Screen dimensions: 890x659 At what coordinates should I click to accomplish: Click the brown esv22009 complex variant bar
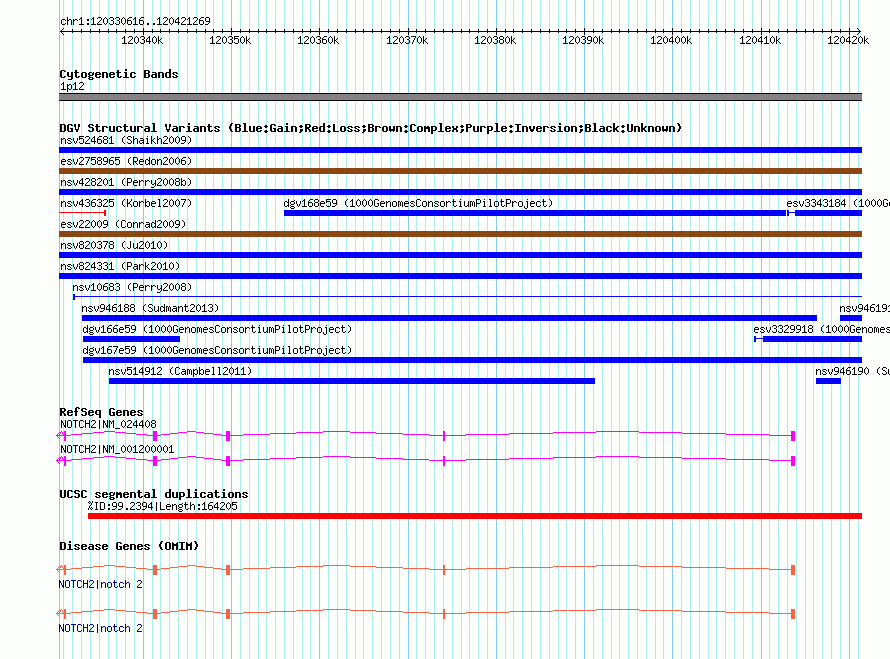(x=460, y=234)
